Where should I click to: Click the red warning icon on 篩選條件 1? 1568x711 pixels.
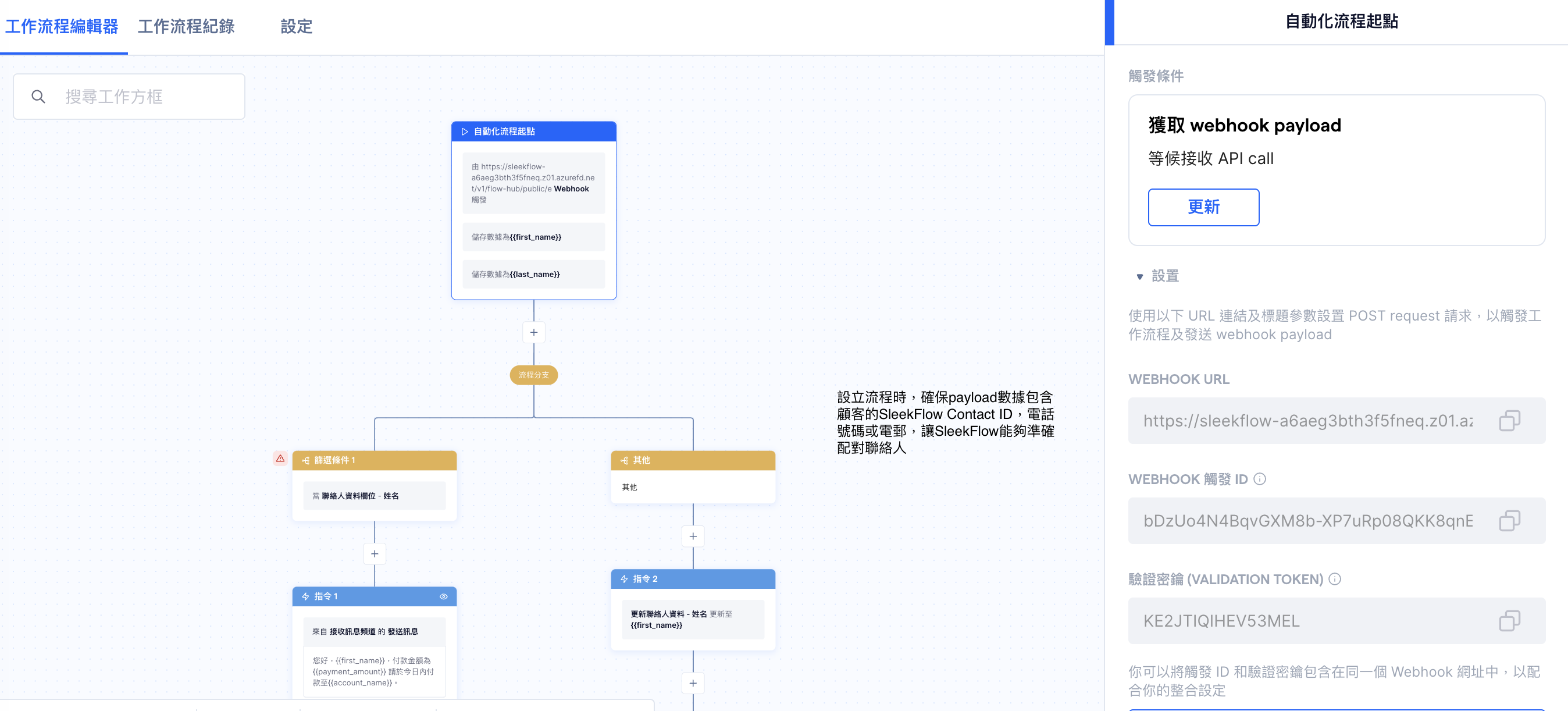click(x=280, y=458)
